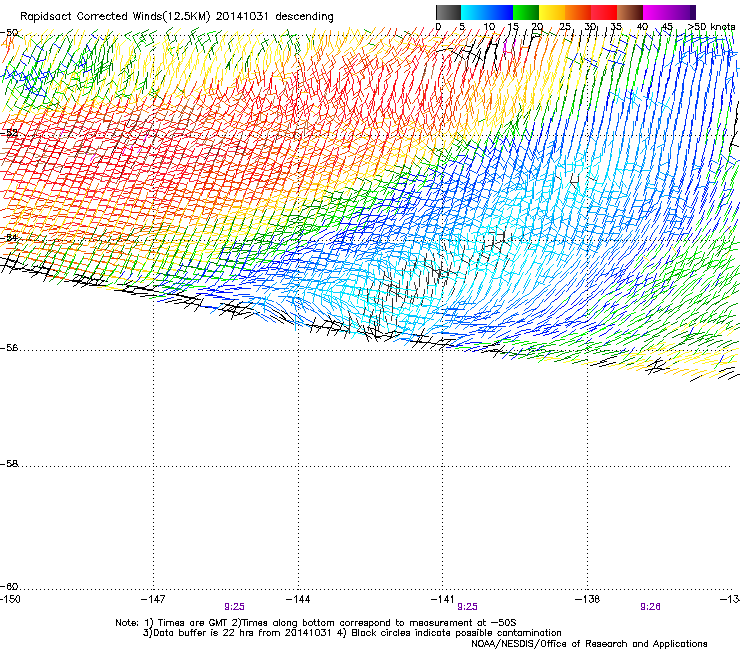Click the purple 45-50 knots legend swatch
Viewport: 740px width, 650px height.
tap(682, 12)
